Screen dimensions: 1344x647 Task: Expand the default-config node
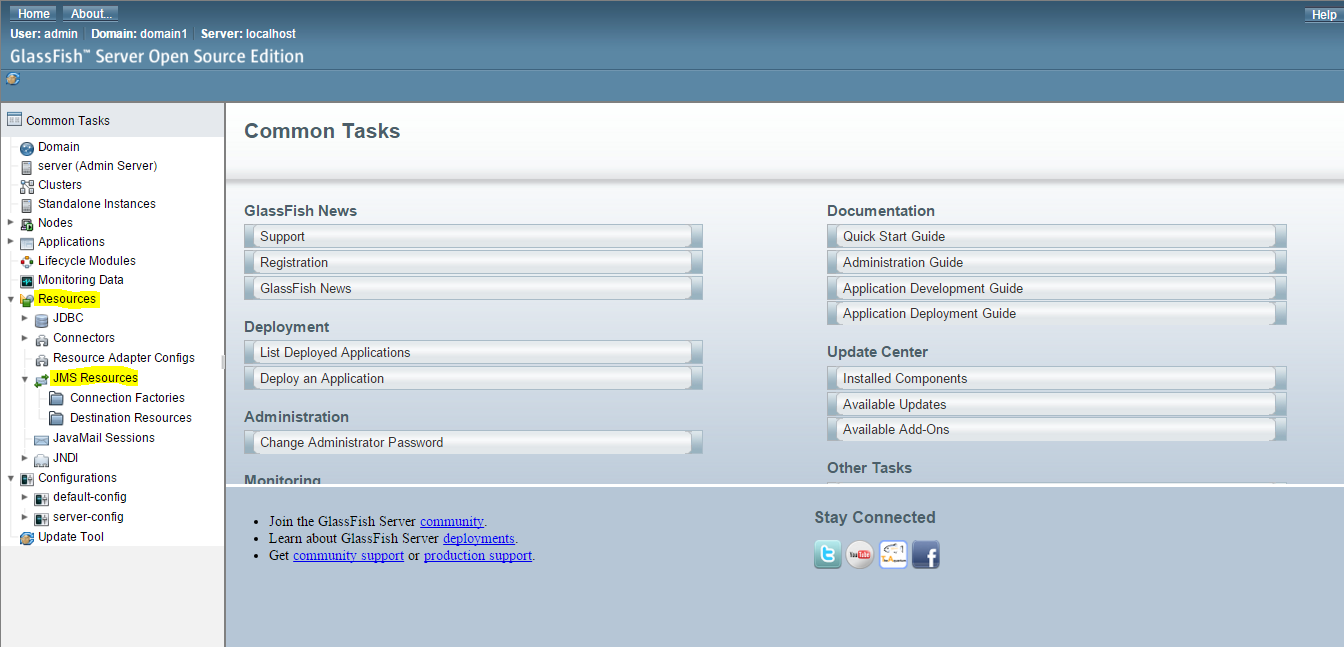[25, 497]
